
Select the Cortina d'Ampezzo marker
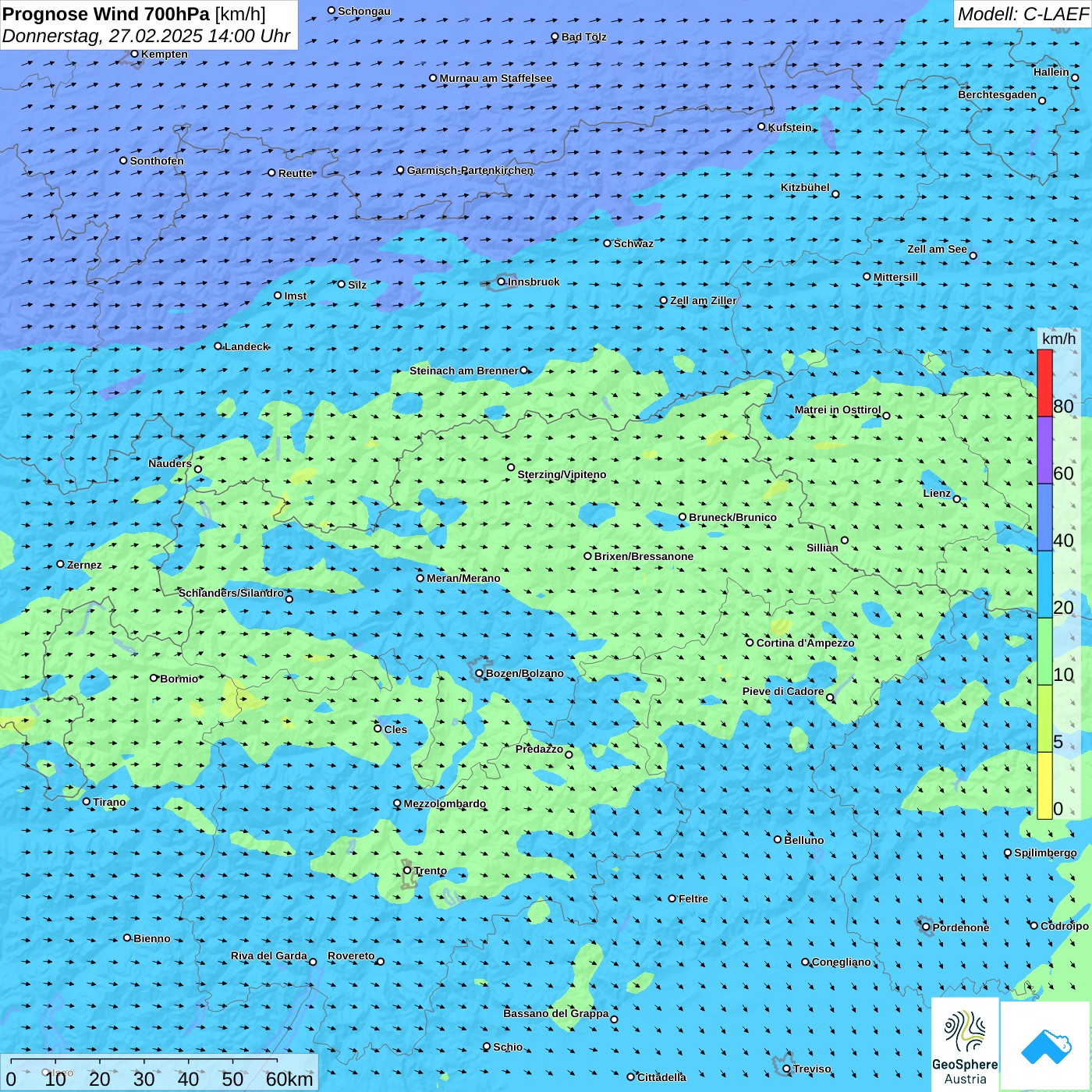[750, 643]
